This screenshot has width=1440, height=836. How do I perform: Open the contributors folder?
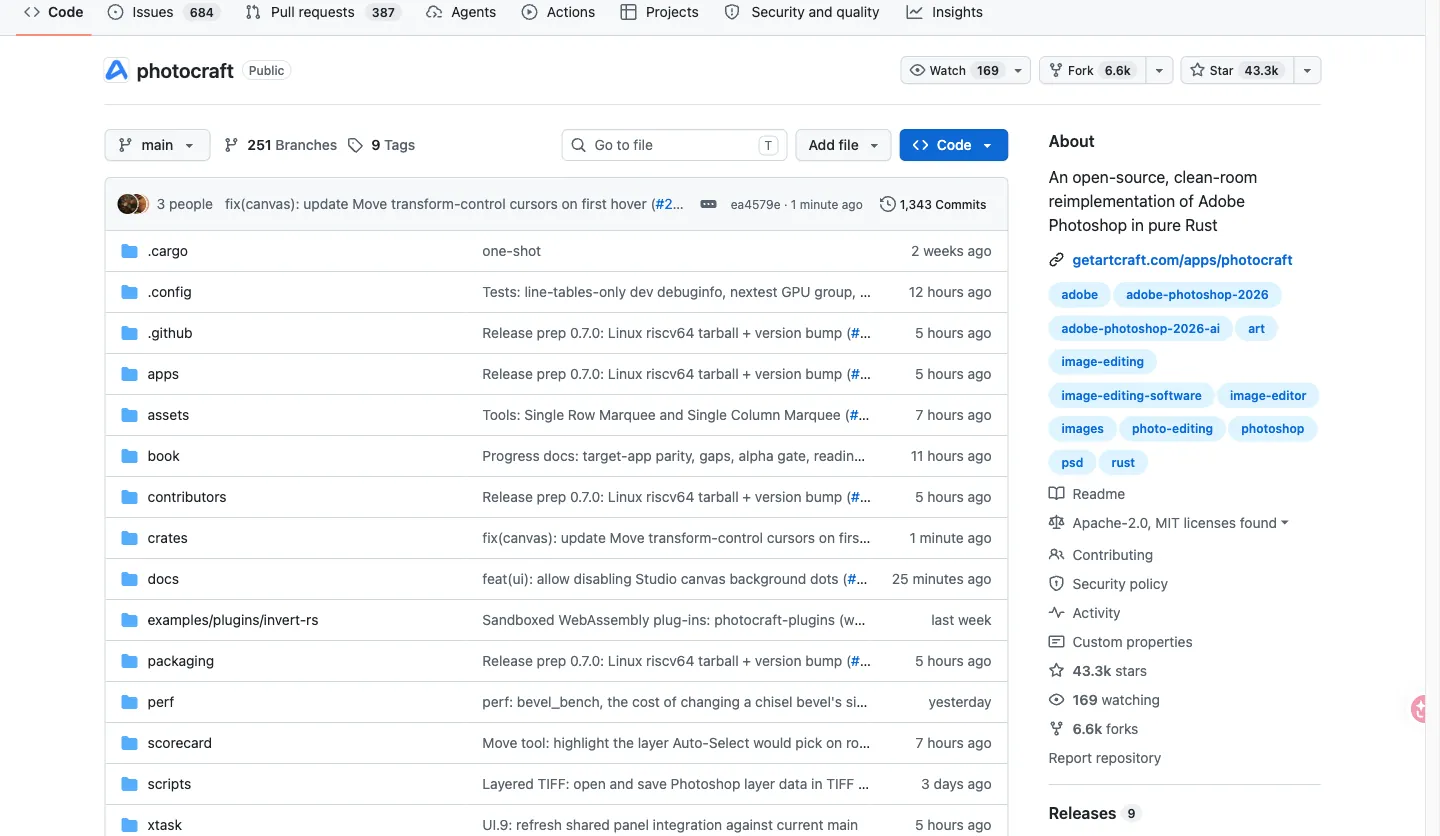tap(186, 497)
